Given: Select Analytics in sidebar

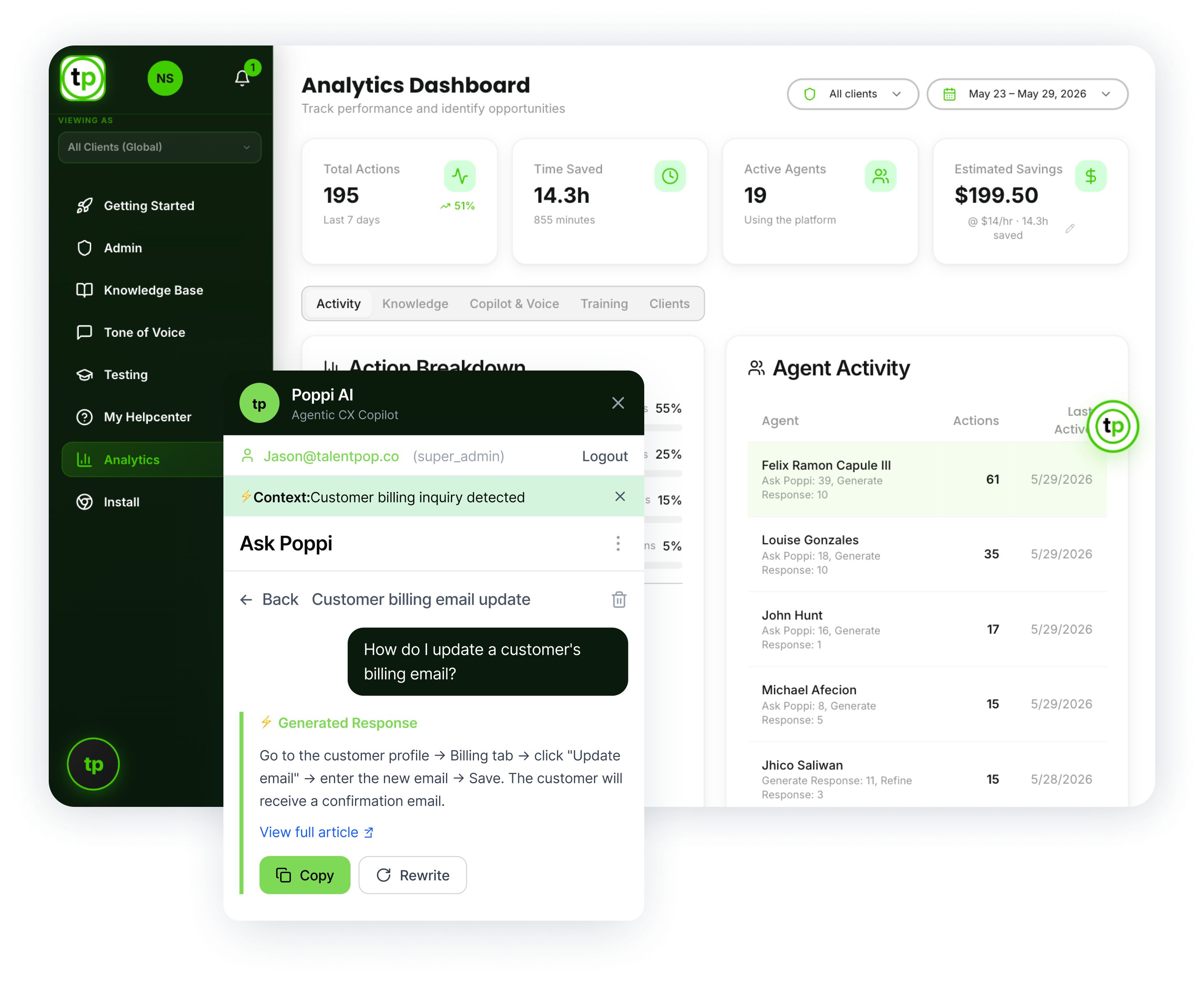Looking at the screenshot, I should coord(143,459).
